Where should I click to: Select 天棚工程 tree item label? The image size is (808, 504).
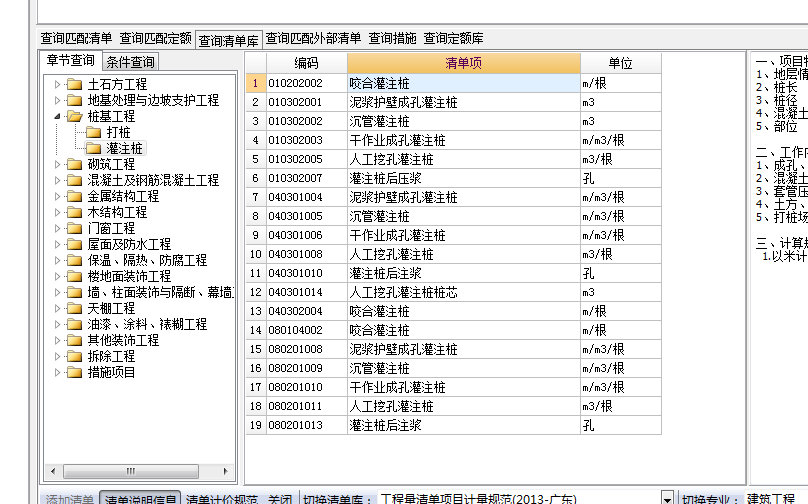tap(111, 308)
